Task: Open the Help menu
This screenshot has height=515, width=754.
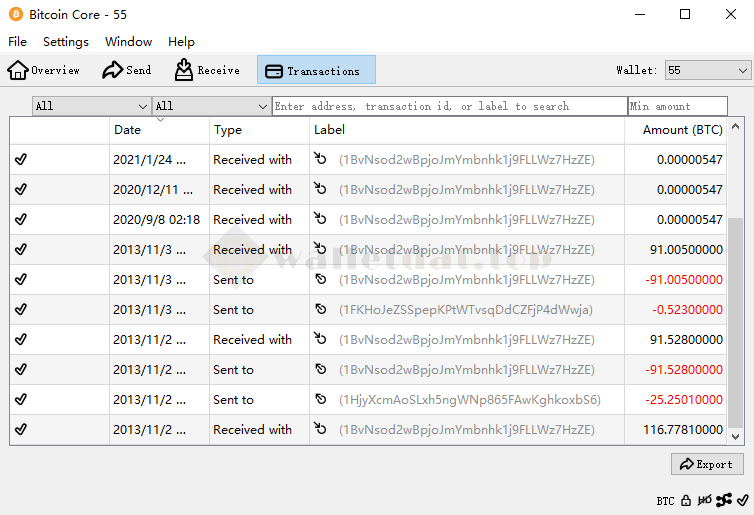Action: [181, 42]
